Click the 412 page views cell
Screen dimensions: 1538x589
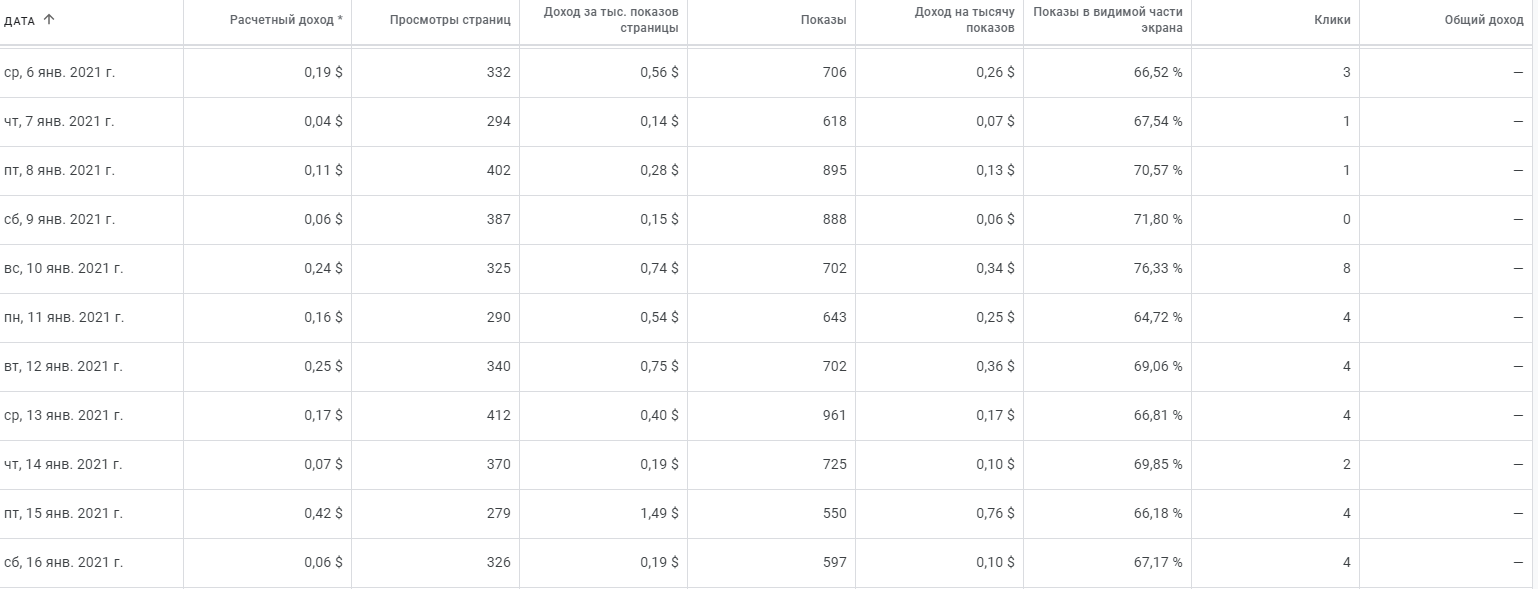(498, 415)
